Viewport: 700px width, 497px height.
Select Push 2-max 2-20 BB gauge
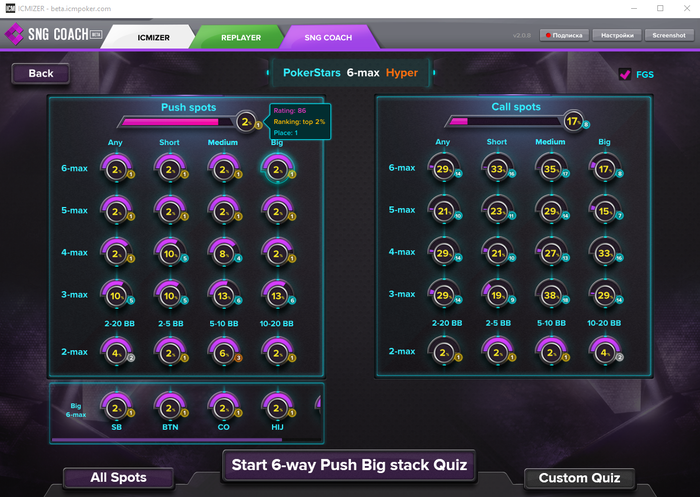pyautogui.click(x=117, y=352)
